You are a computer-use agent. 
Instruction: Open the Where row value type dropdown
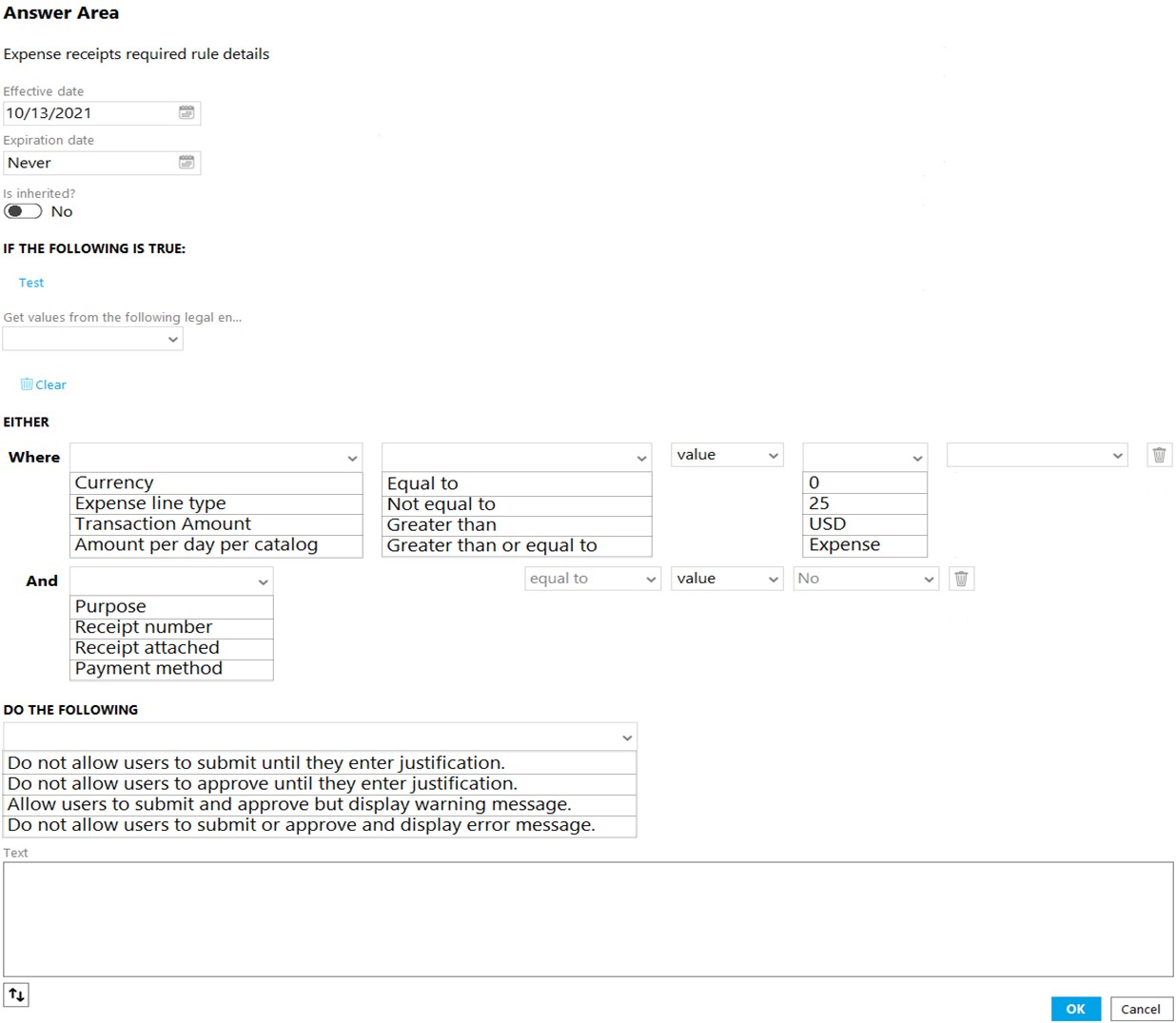point(727,455)
